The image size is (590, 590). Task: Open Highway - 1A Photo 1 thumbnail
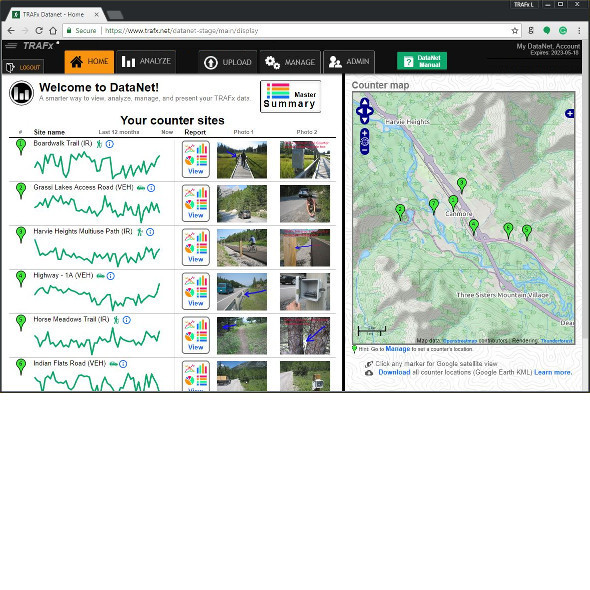(x=242, y=292)
